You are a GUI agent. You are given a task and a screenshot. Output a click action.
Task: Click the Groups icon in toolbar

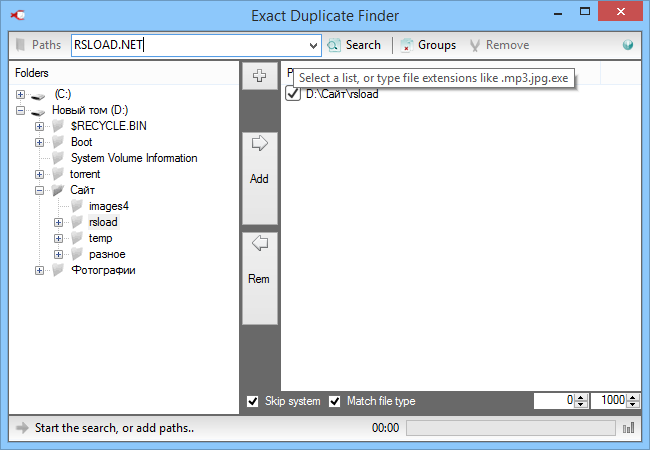click(407, 45)
